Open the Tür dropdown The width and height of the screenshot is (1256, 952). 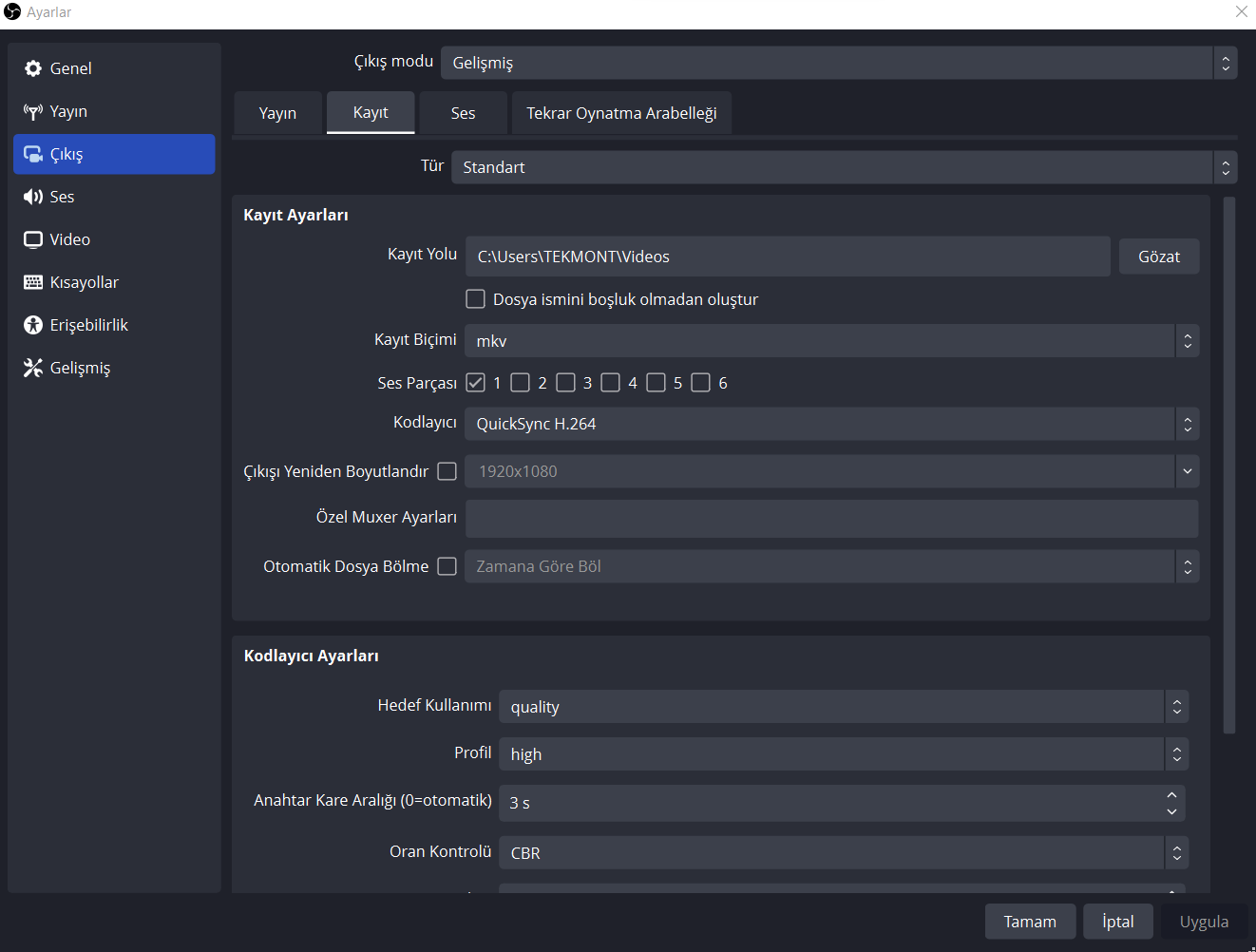(x=845, y=167)
